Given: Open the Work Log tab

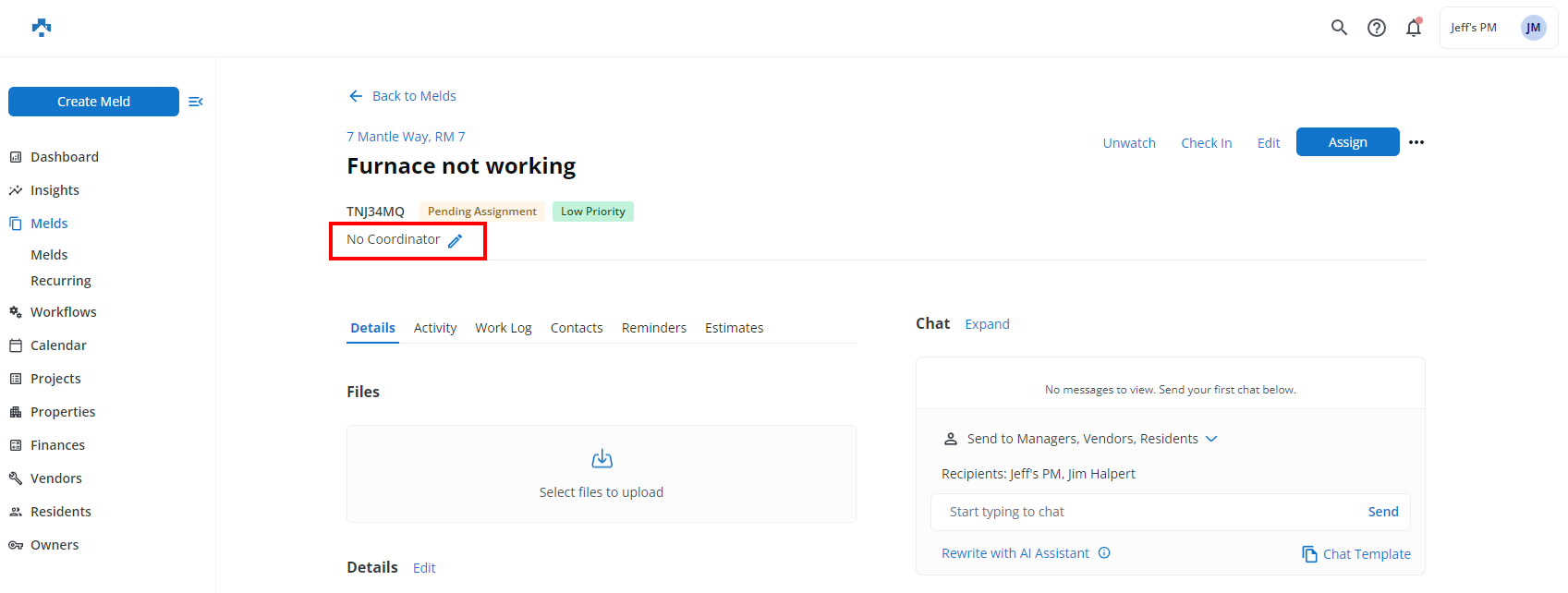Looking at the screenshot, I should 504,328.
